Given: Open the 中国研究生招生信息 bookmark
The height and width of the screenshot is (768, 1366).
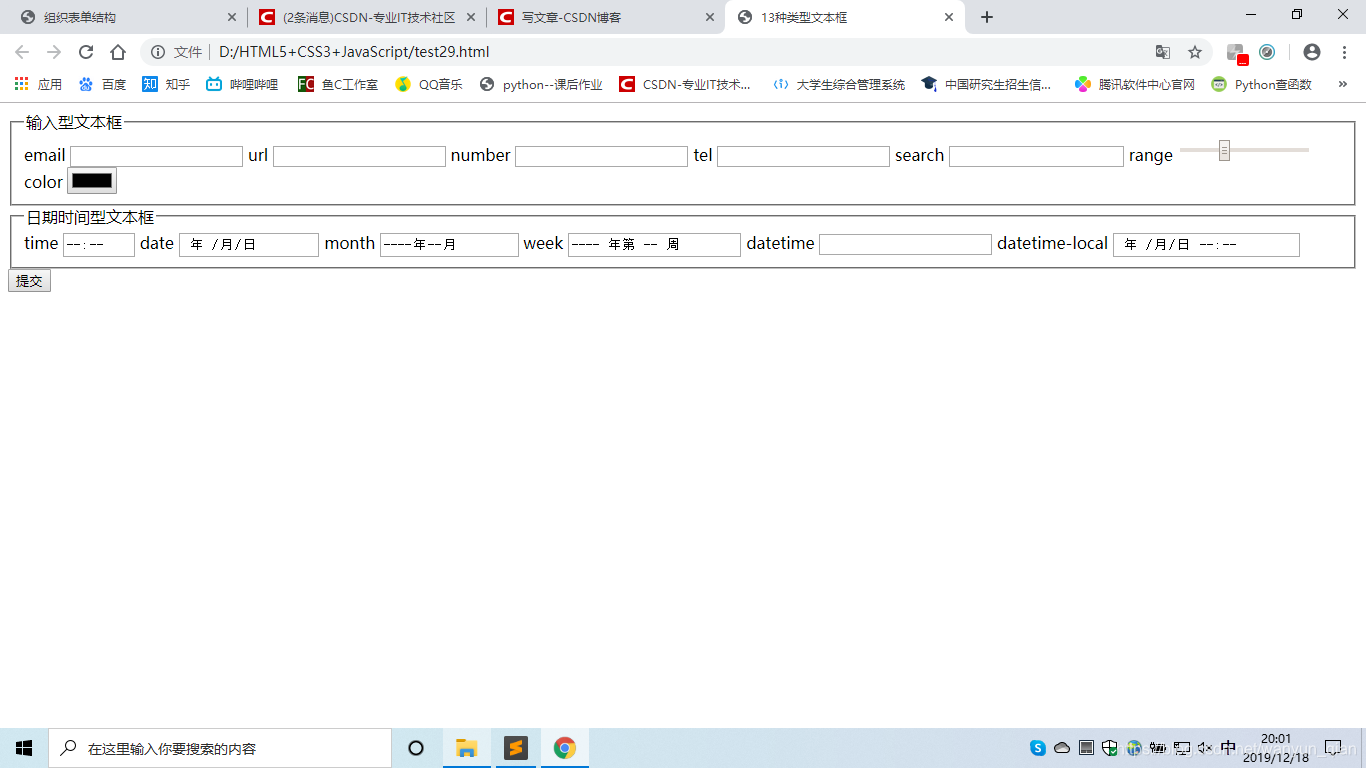Looking at the screenshot, I should [986, 84].
